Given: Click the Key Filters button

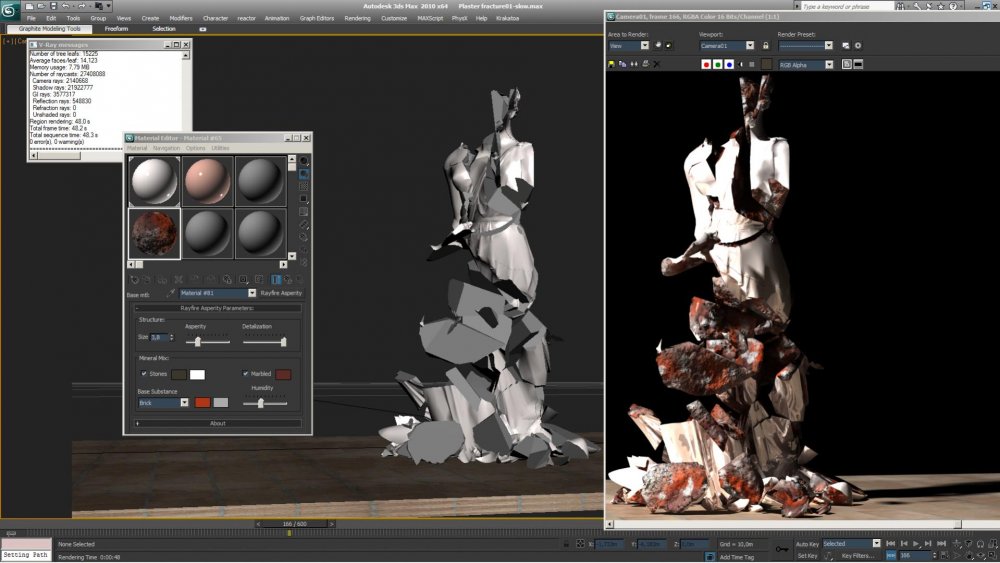Looking at the screenshot, I should tap(858, 555).
